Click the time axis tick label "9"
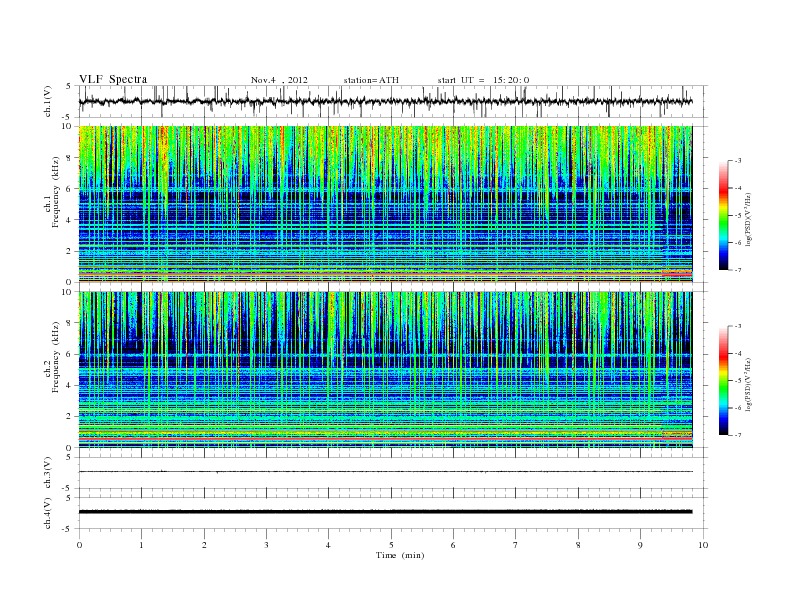The image size is (792, 612). [640, 545]
